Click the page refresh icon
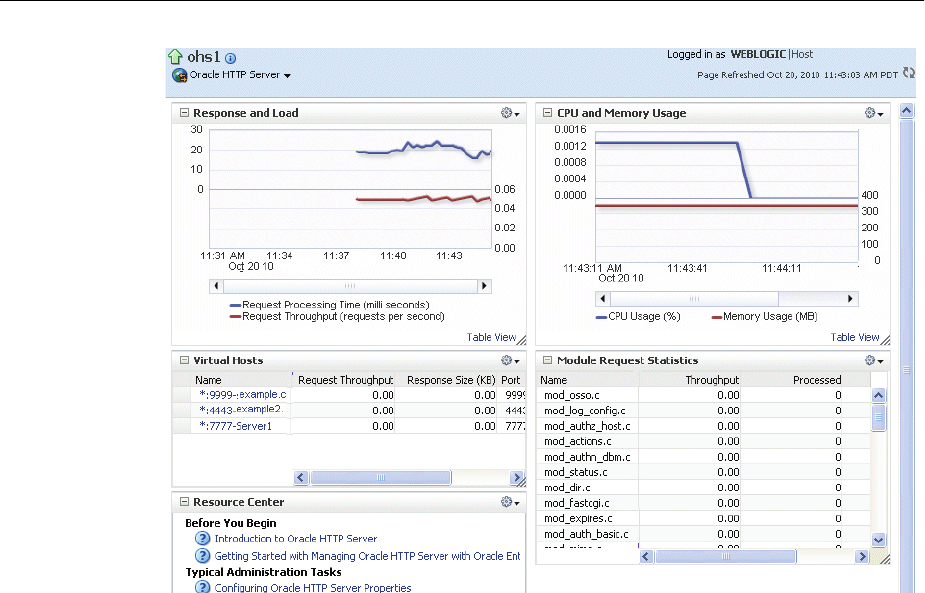This screenshot has height=593, width=925. [x=908, y=73]
